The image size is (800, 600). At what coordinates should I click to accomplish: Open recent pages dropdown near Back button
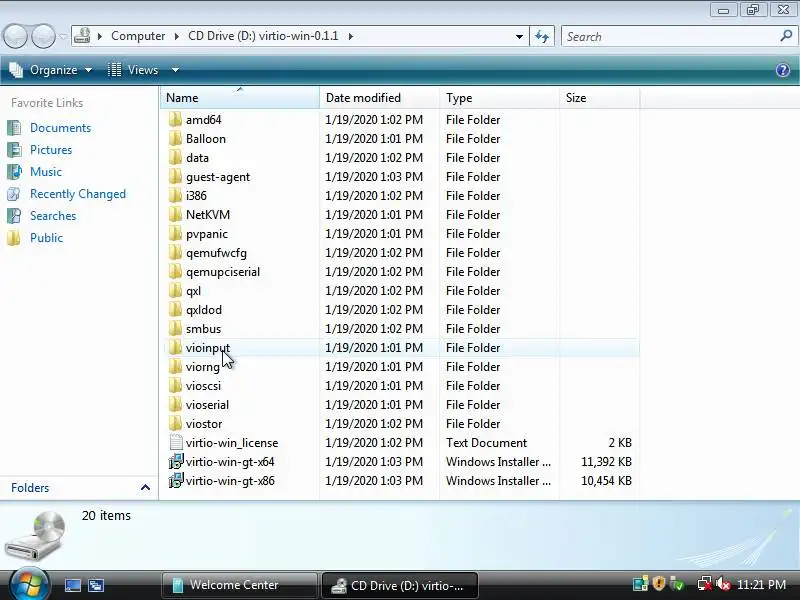click(63, 36)
